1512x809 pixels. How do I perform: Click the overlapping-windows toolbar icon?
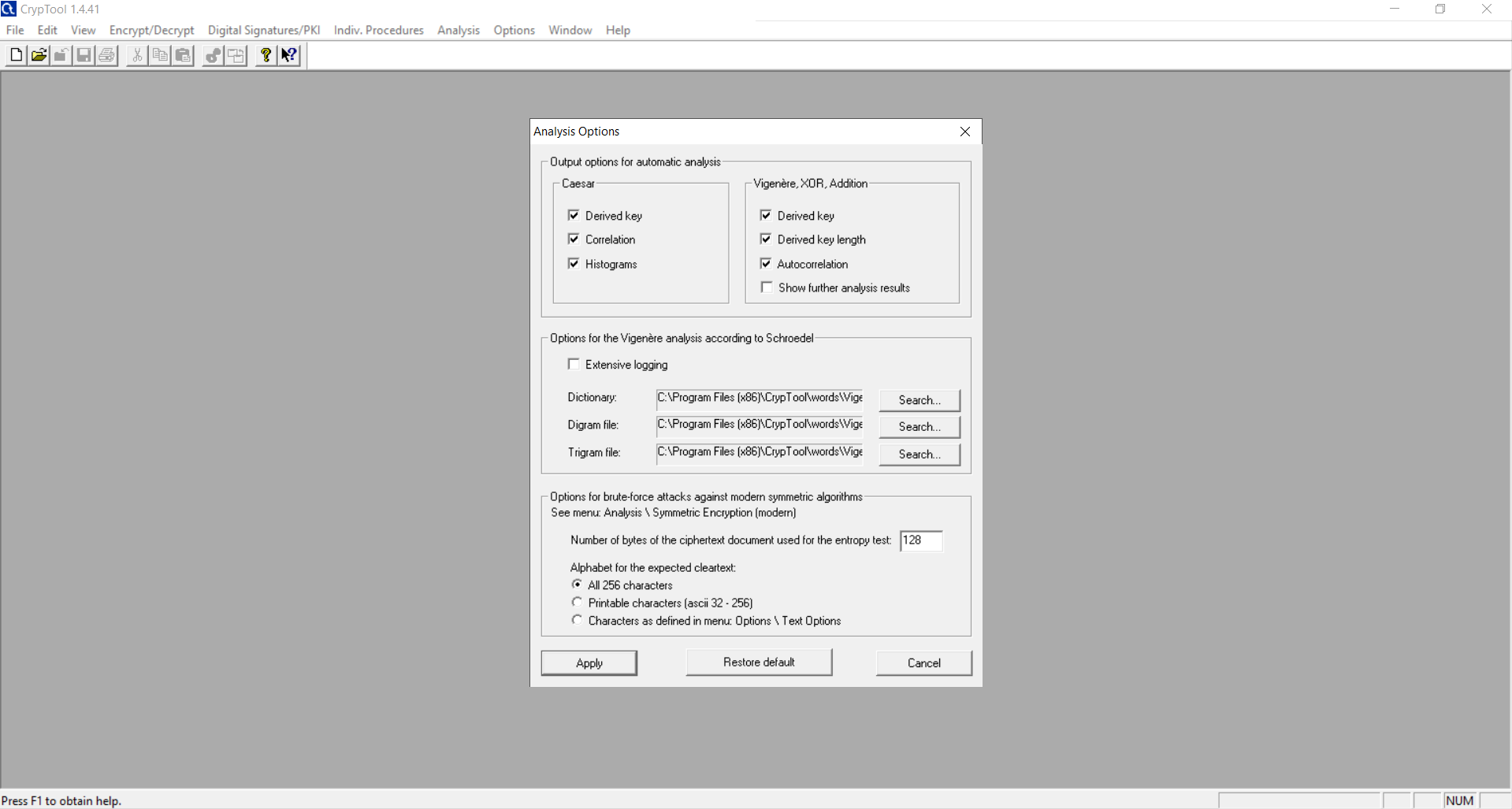coord(236,55)
